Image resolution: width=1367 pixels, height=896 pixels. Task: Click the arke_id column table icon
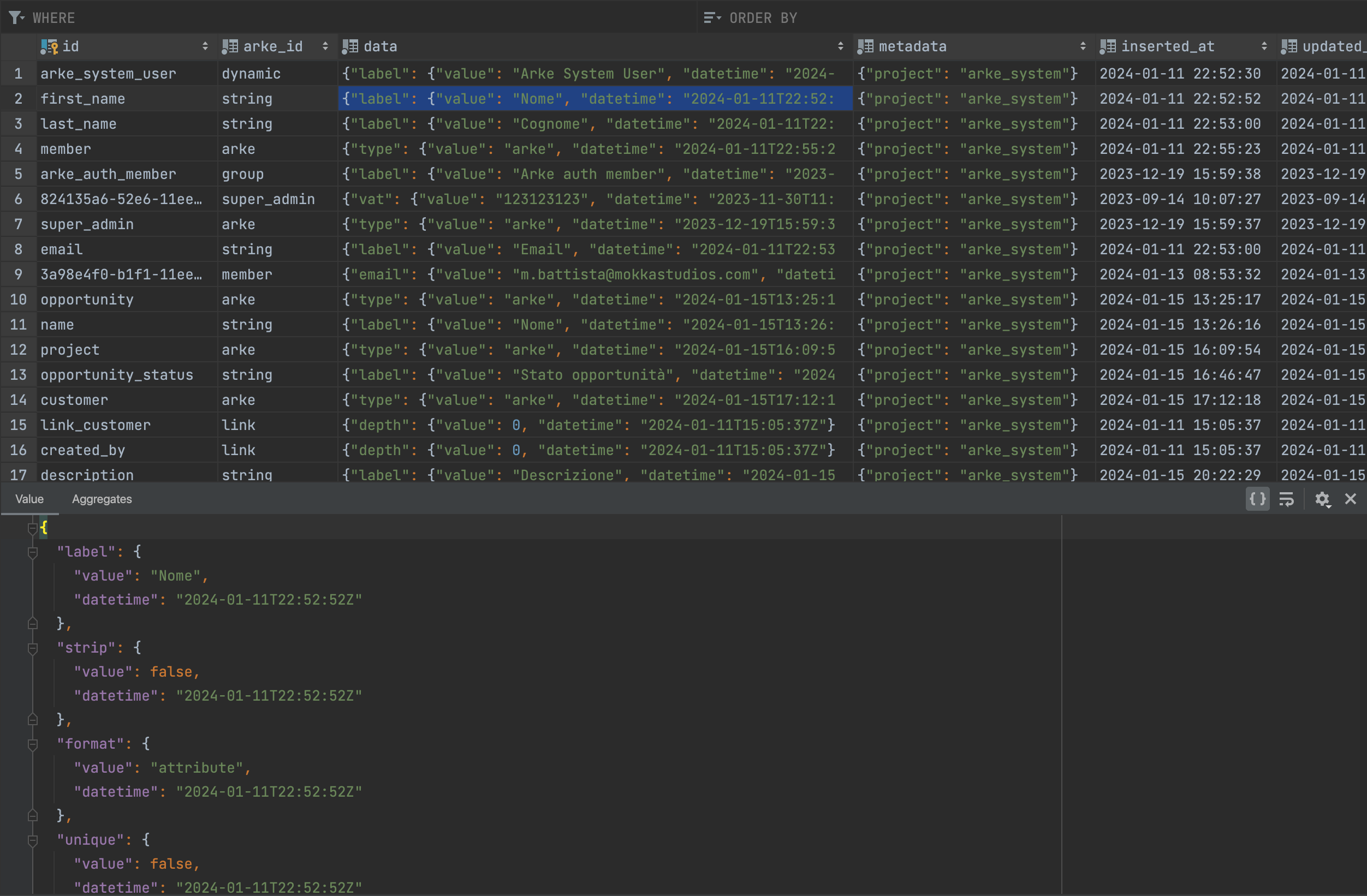click(x=230, y=46)
